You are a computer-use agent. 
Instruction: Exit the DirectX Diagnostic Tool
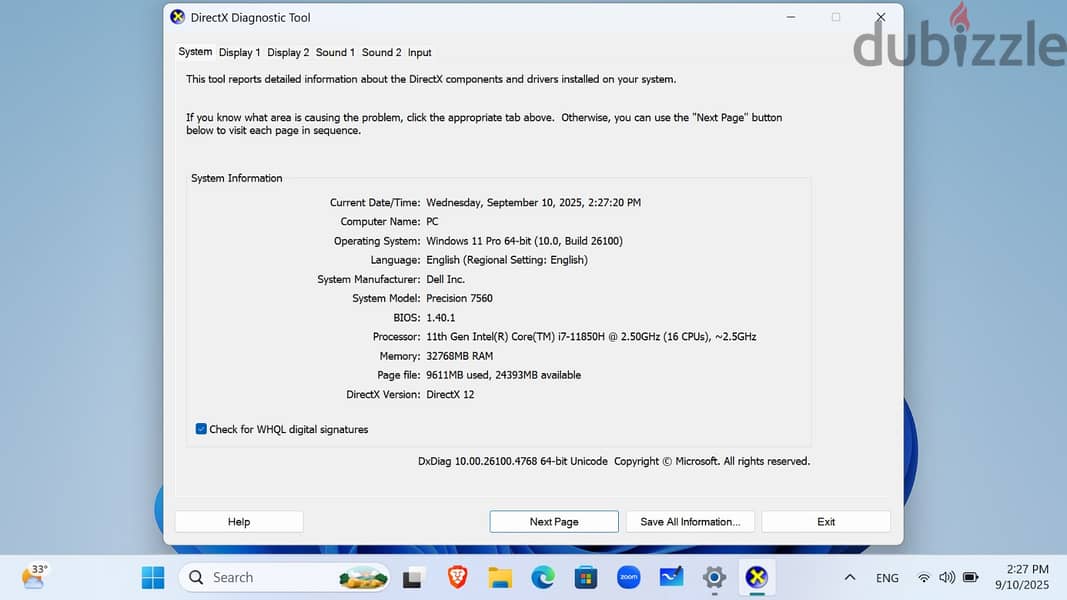[826, 522]
